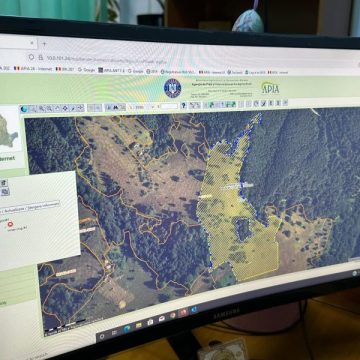Screen dimensions: 360x360
Task: Click the APIA logo in header
Action: (270, 88)
